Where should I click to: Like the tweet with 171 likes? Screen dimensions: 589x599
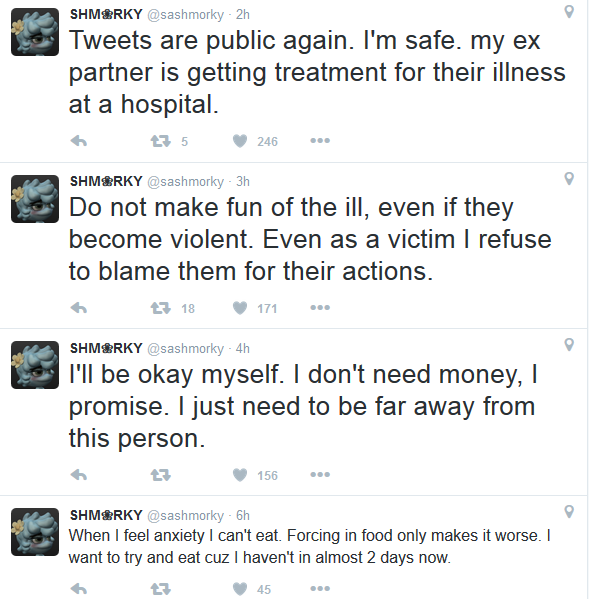coord(240,308)
